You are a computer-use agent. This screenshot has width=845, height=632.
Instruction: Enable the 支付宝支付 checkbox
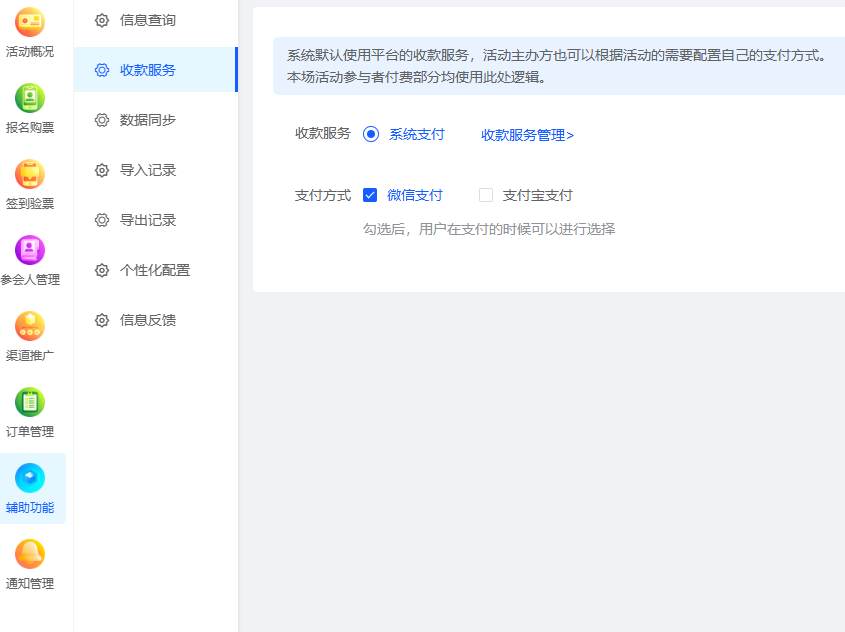coord(486,195)
